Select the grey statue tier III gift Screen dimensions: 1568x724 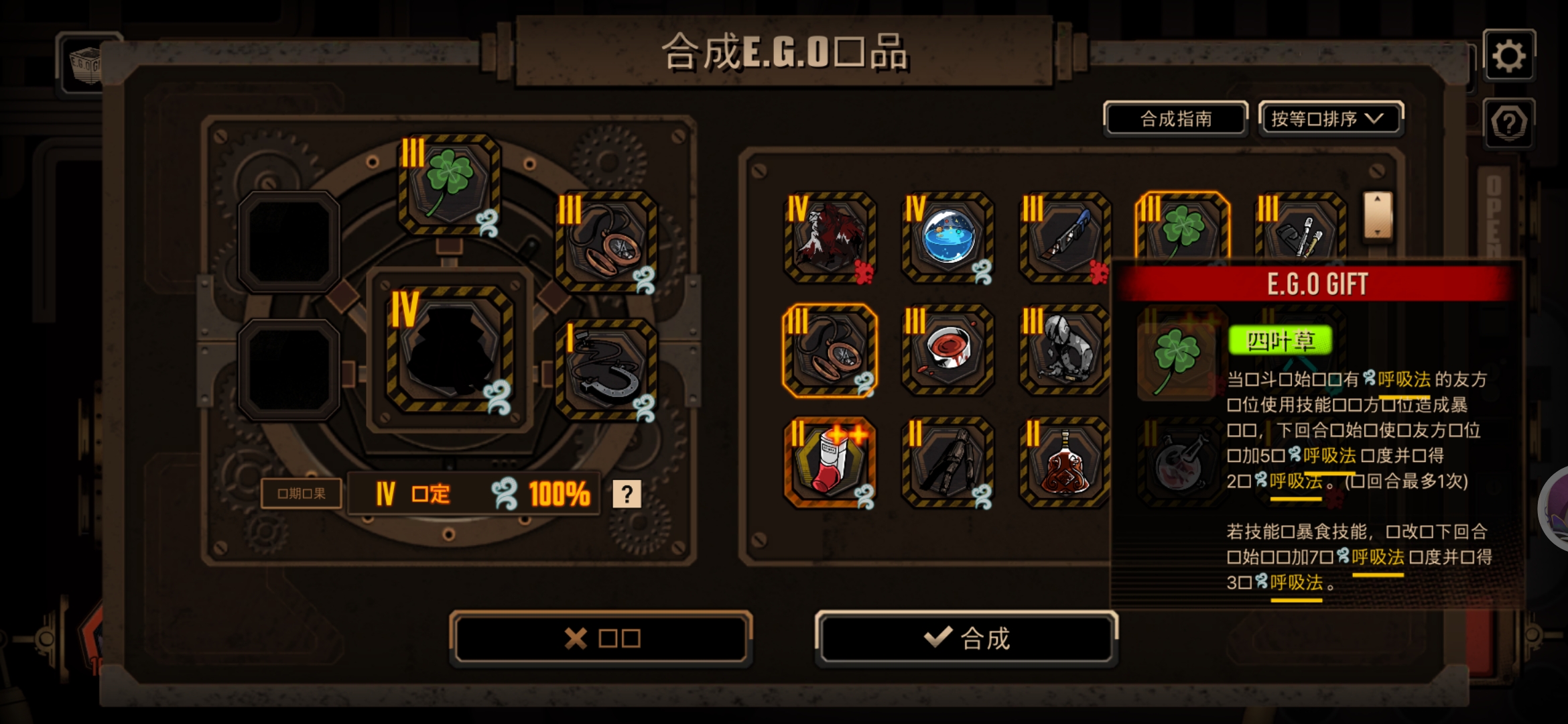click(x=1064, y=350)
